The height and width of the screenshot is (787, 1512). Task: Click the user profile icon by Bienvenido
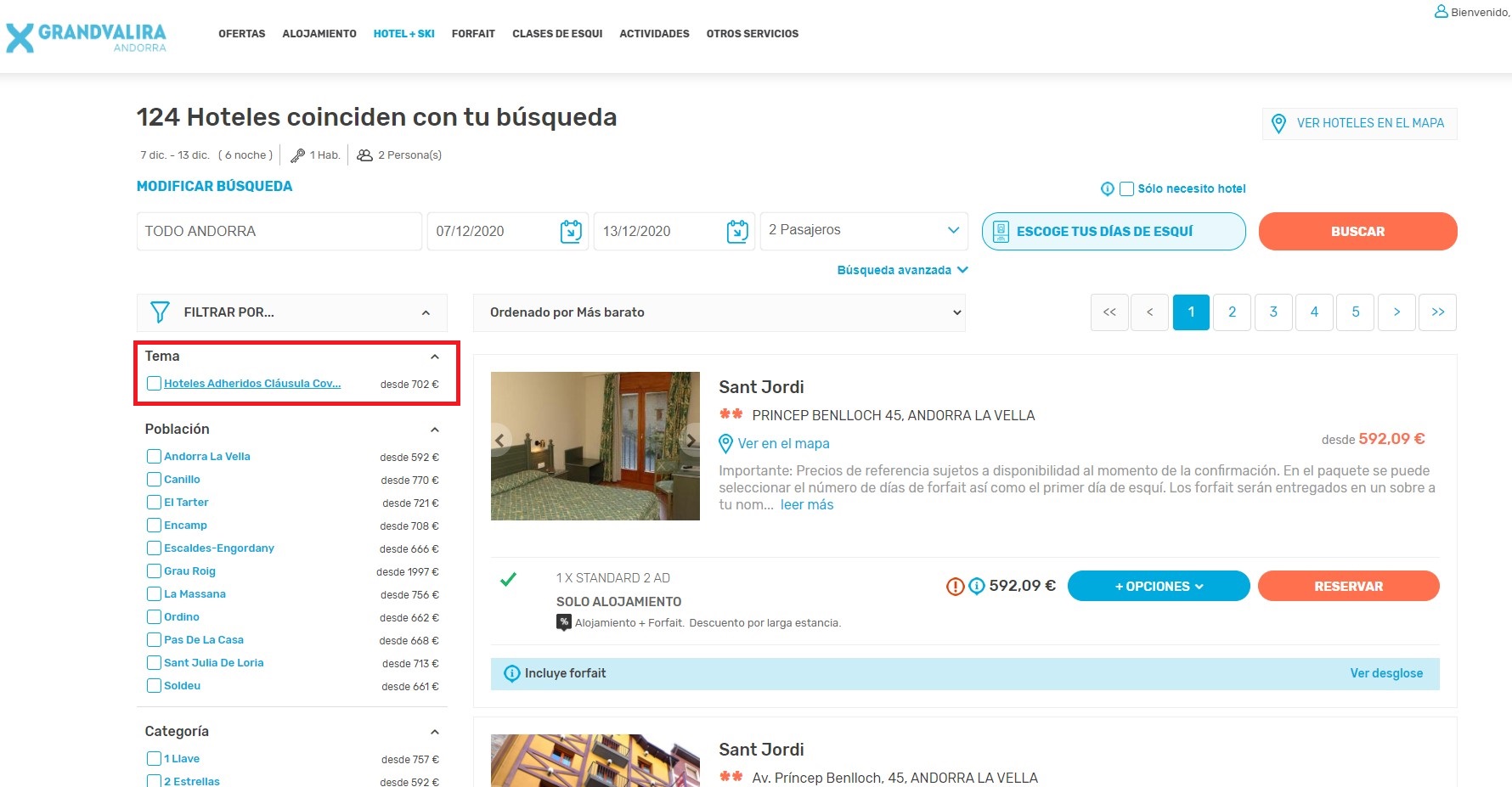point(1441,12)
